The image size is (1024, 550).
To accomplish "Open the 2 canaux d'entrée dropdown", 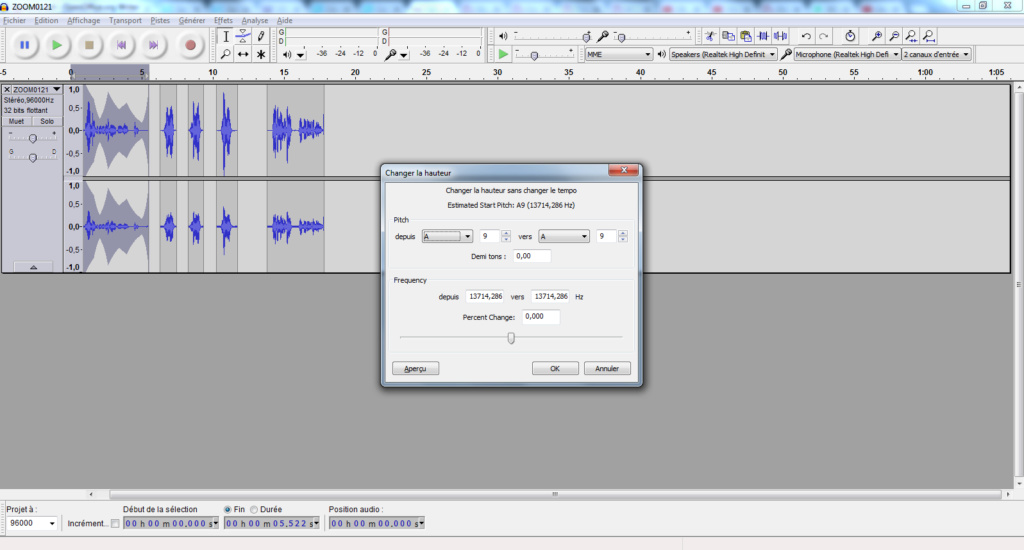I will (x=936, y=54).
